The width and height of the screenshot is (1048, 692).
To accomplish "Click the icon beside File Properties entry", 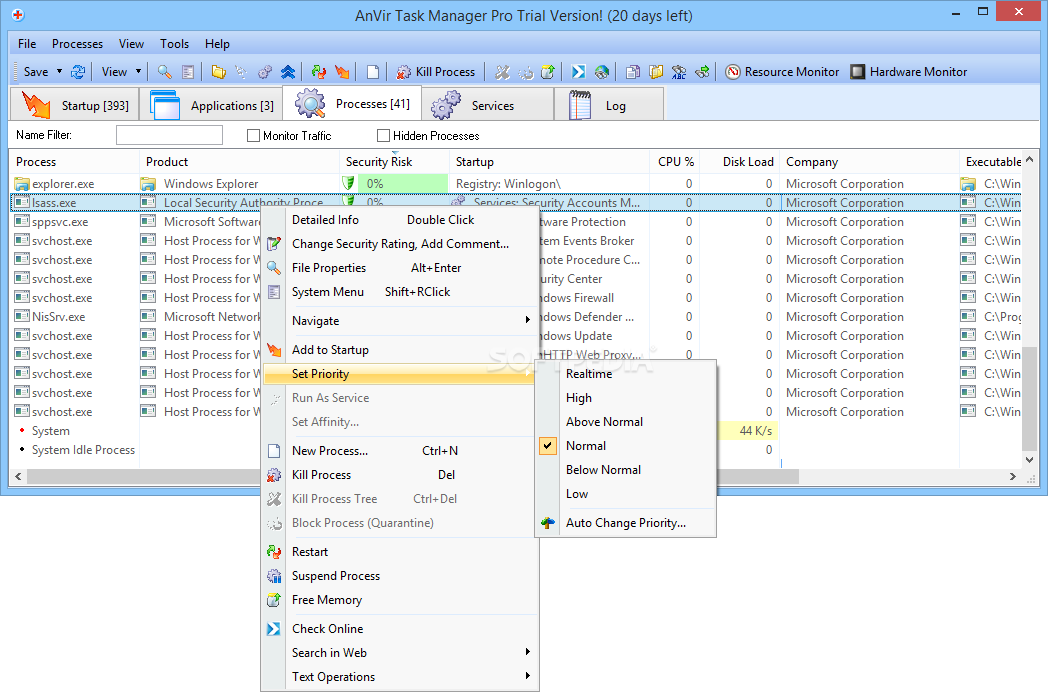I will [274, 267].
